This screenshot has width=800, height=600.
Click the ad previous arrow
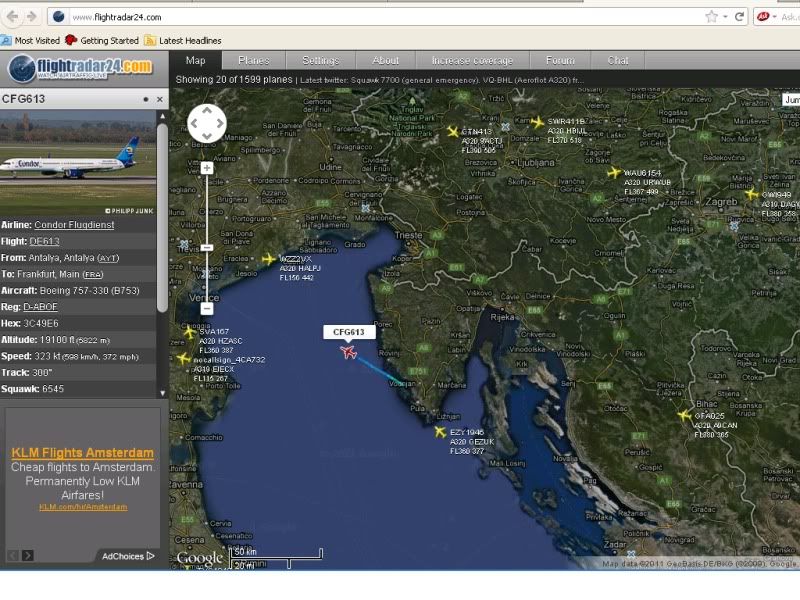pos(13,556)
